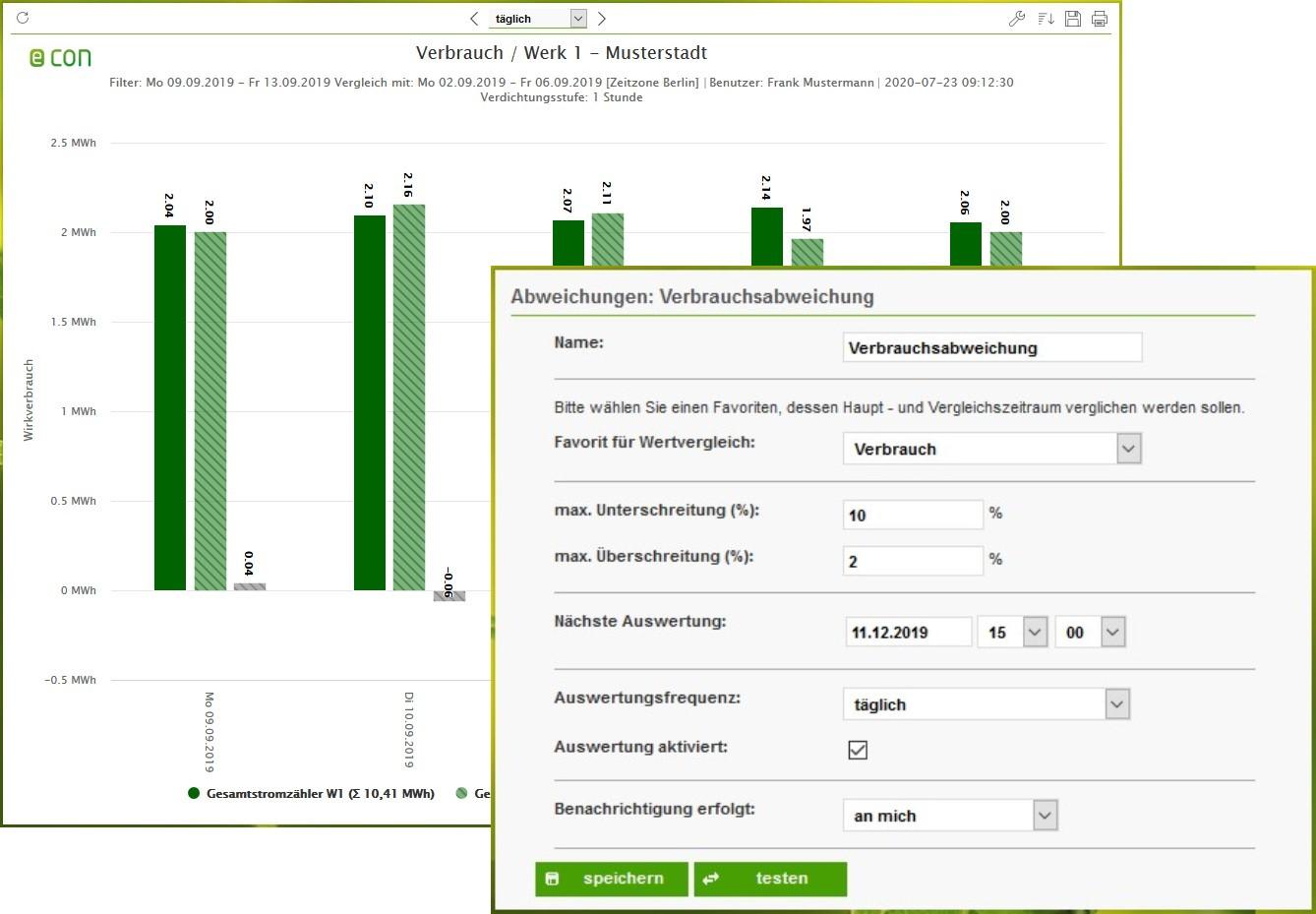Click the Name field containing Verbrauchsabweichung
The height and width of the screenshot is (914, 1316).
(x=991, y=347)
